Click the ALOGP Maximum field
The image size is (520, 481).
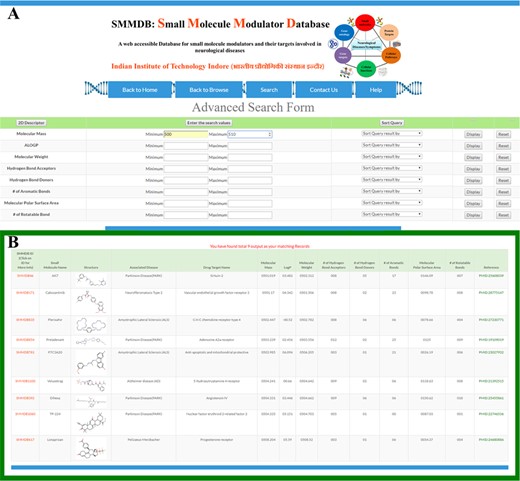tap(250, 146)
